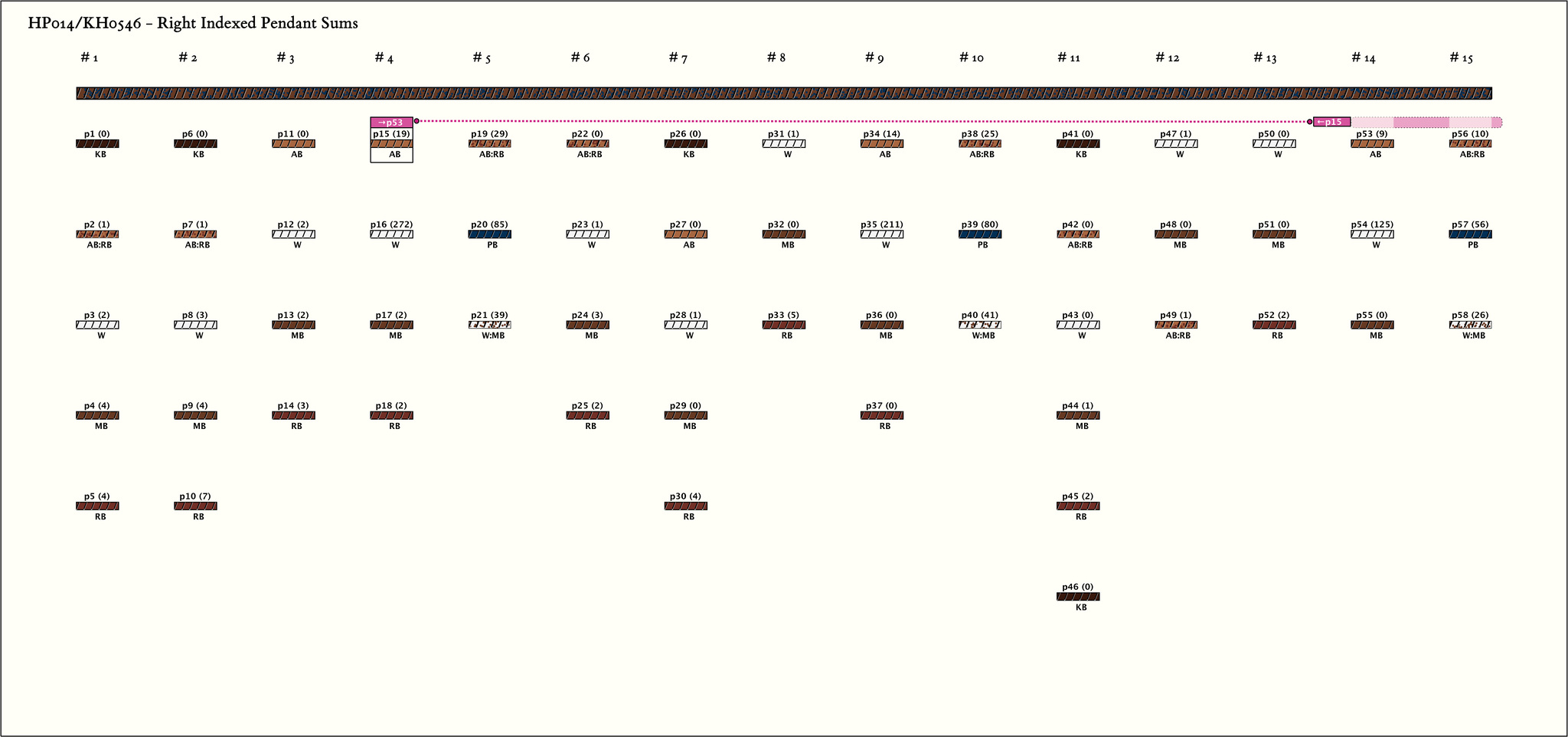Click the →p53 pink link tag
1568x737 pixels.
pos(391,122)
